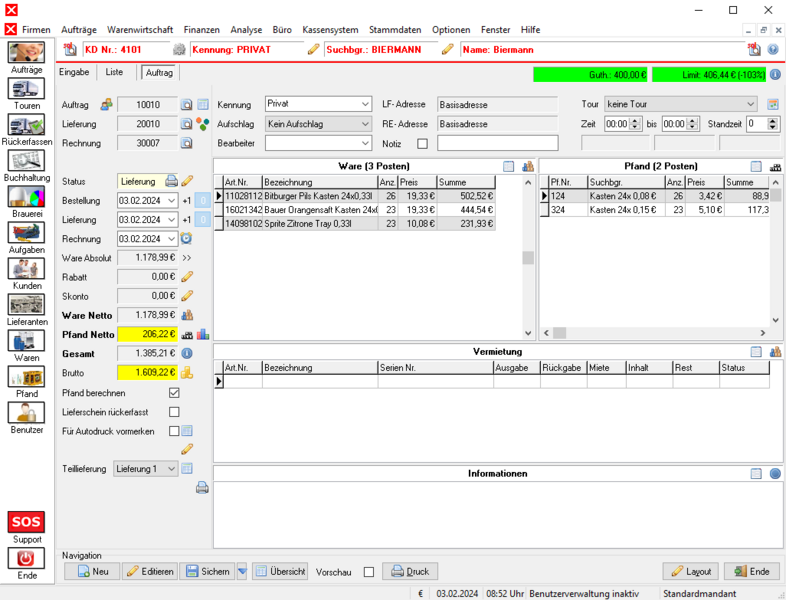Click the green Guth. 400,00 € bar
The width and height of the screenshot is (786, 600).
click(591, 75)
